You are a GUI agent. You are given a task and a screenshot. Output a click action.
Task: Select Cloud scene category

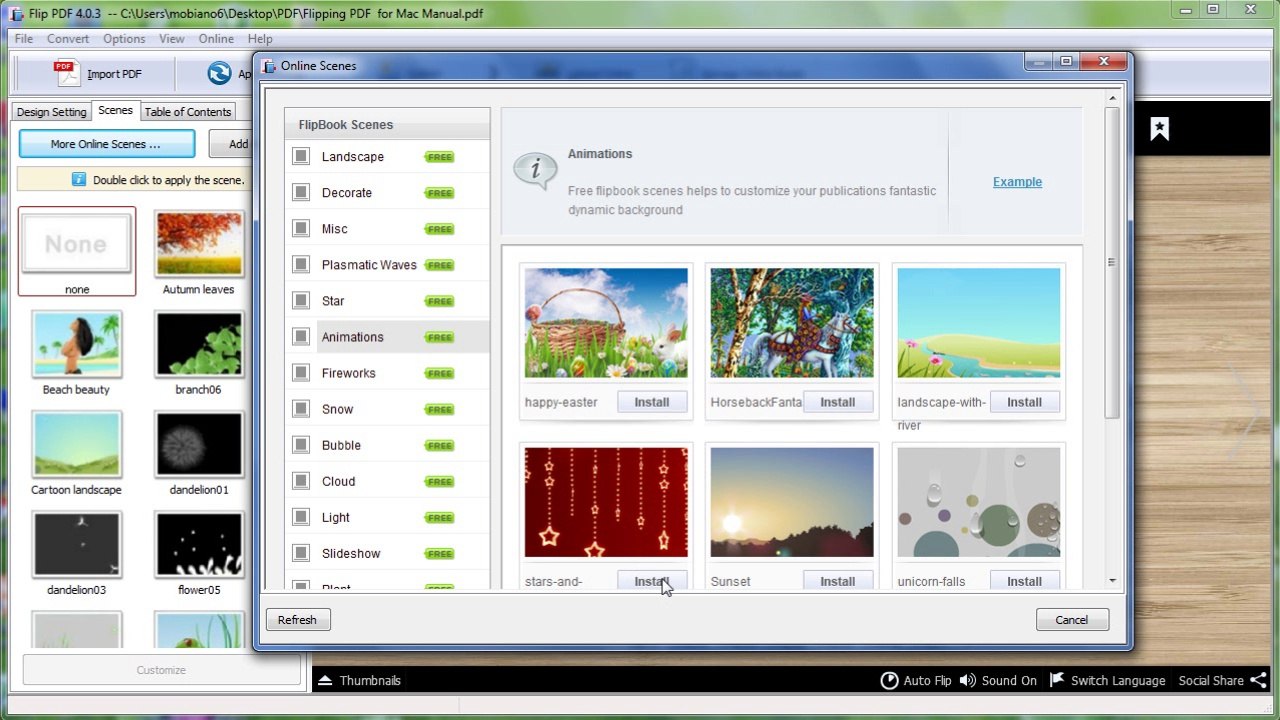[387, 481]
